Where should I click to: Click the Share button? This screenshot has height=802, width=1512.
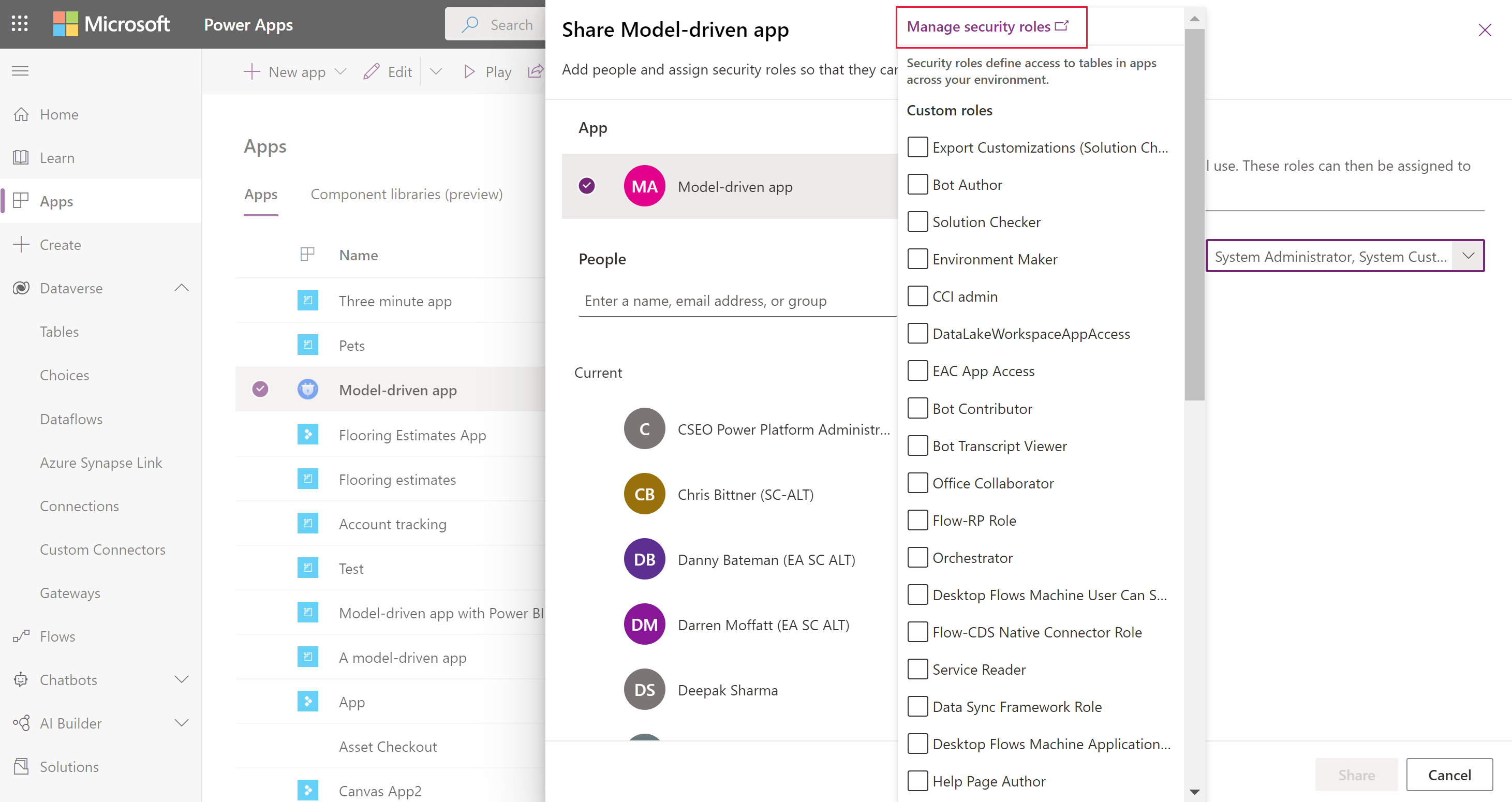tap(1356, 775)
